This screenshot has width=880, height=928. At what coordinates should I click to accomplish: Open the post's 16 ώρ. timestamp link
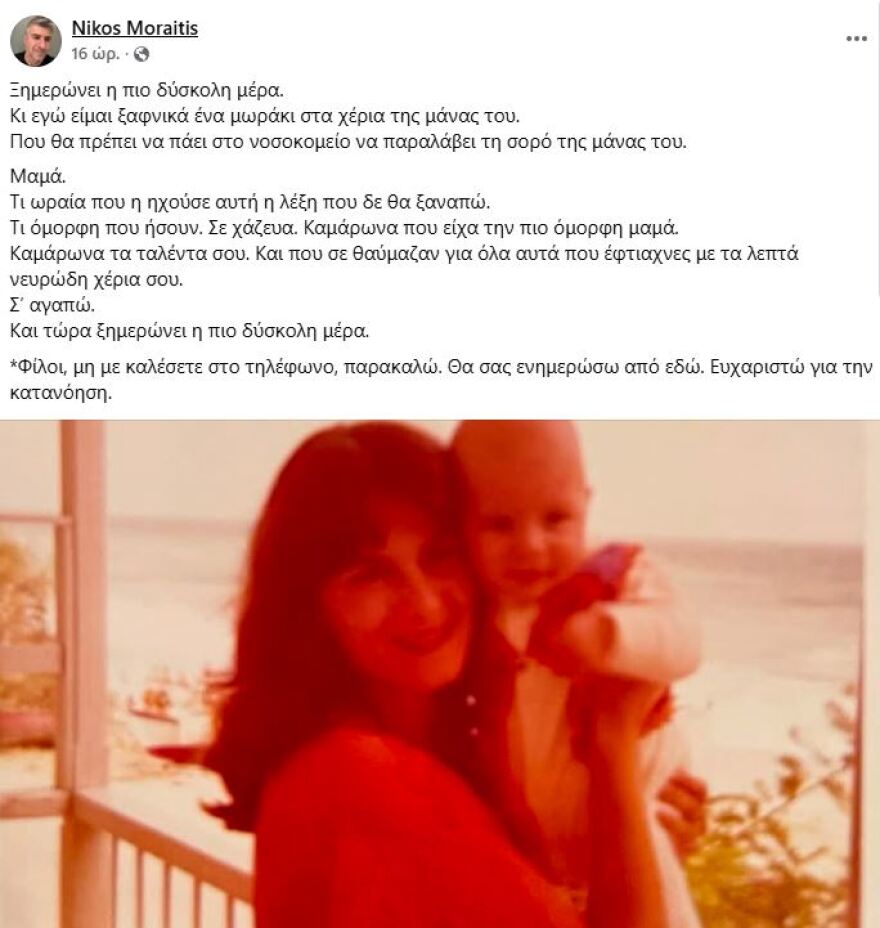click(95, 54)
